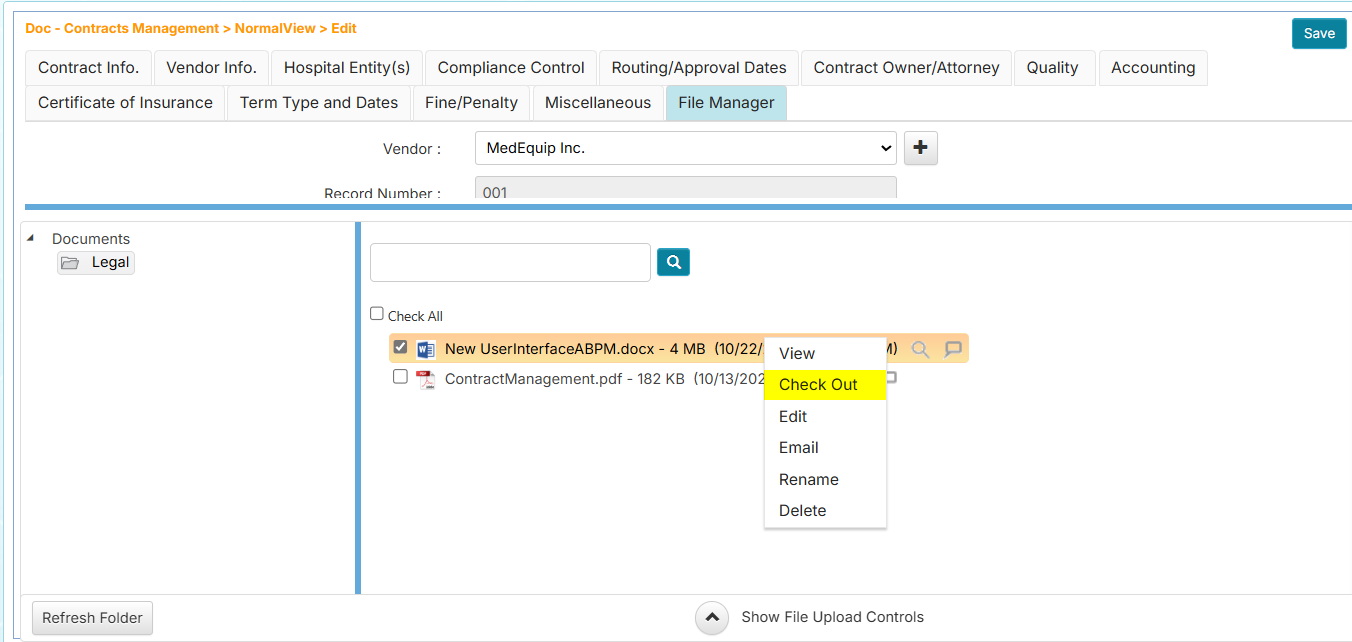
Task: Click the comment bubble on the docx row
Action: 953,349
